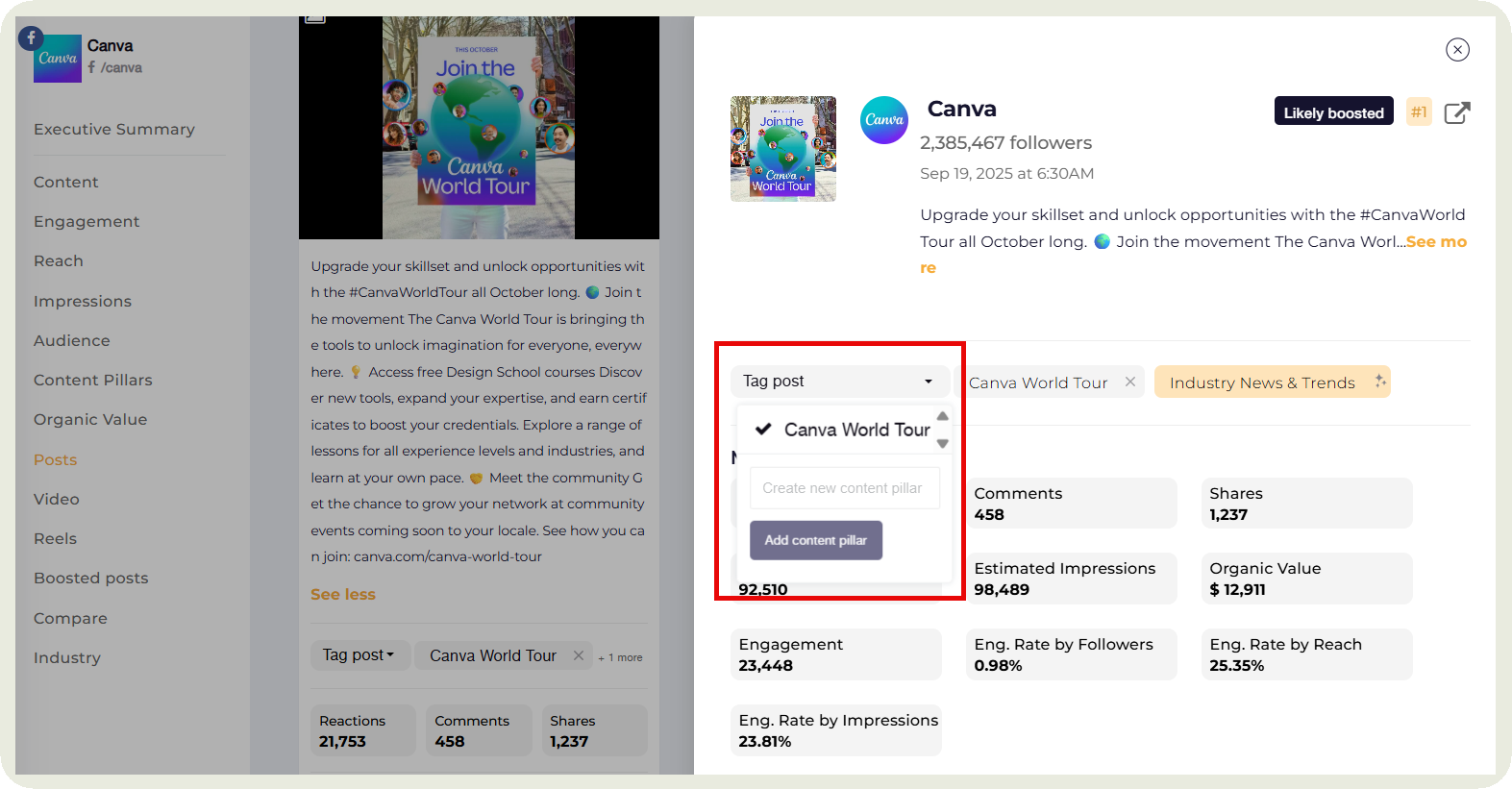Open the Executive Summary section
Screen dimensions: 1512x789
point(114,130)
